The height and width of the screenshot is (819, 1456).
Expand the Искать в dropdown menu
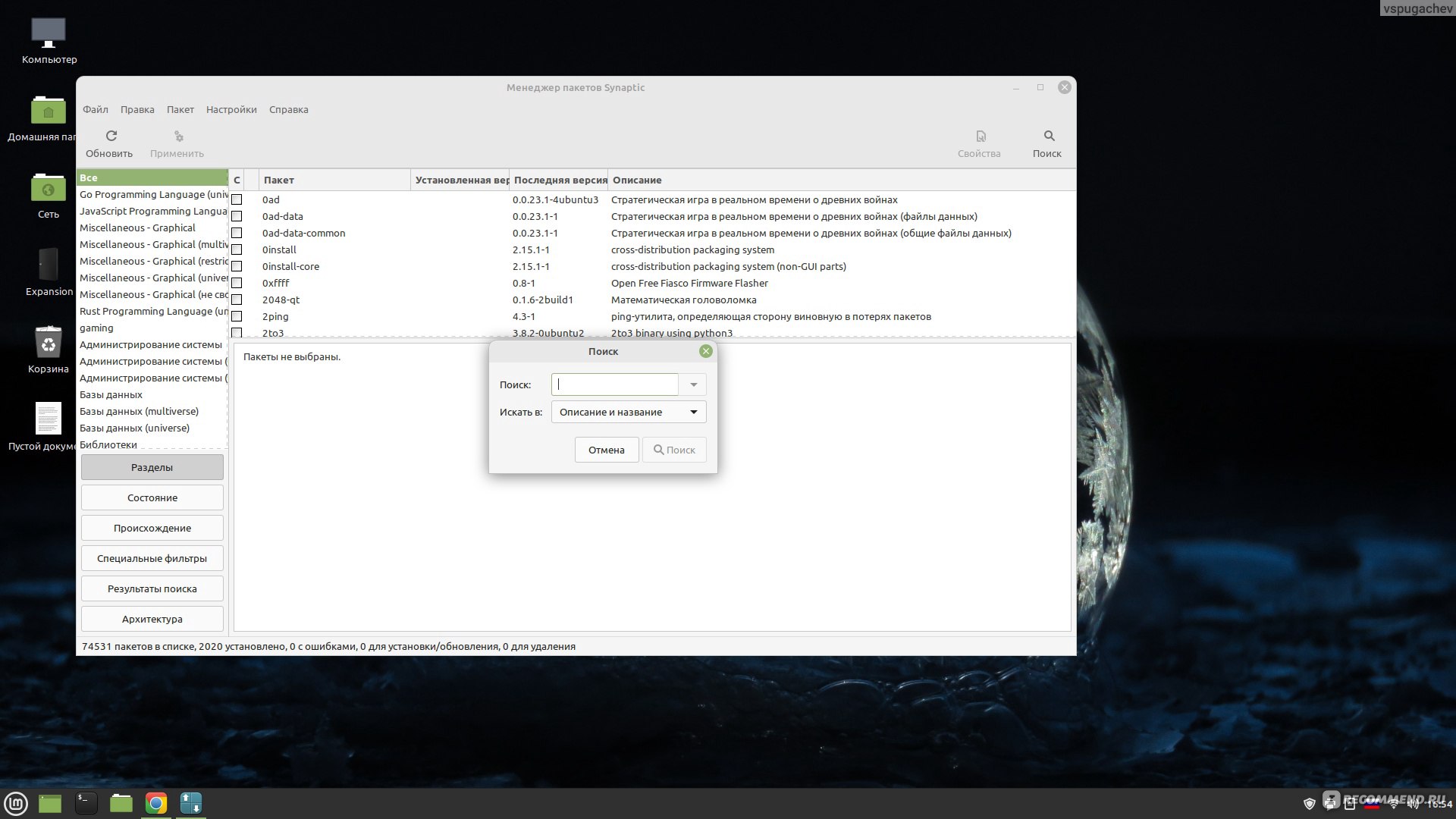click(x=693, y=412)
